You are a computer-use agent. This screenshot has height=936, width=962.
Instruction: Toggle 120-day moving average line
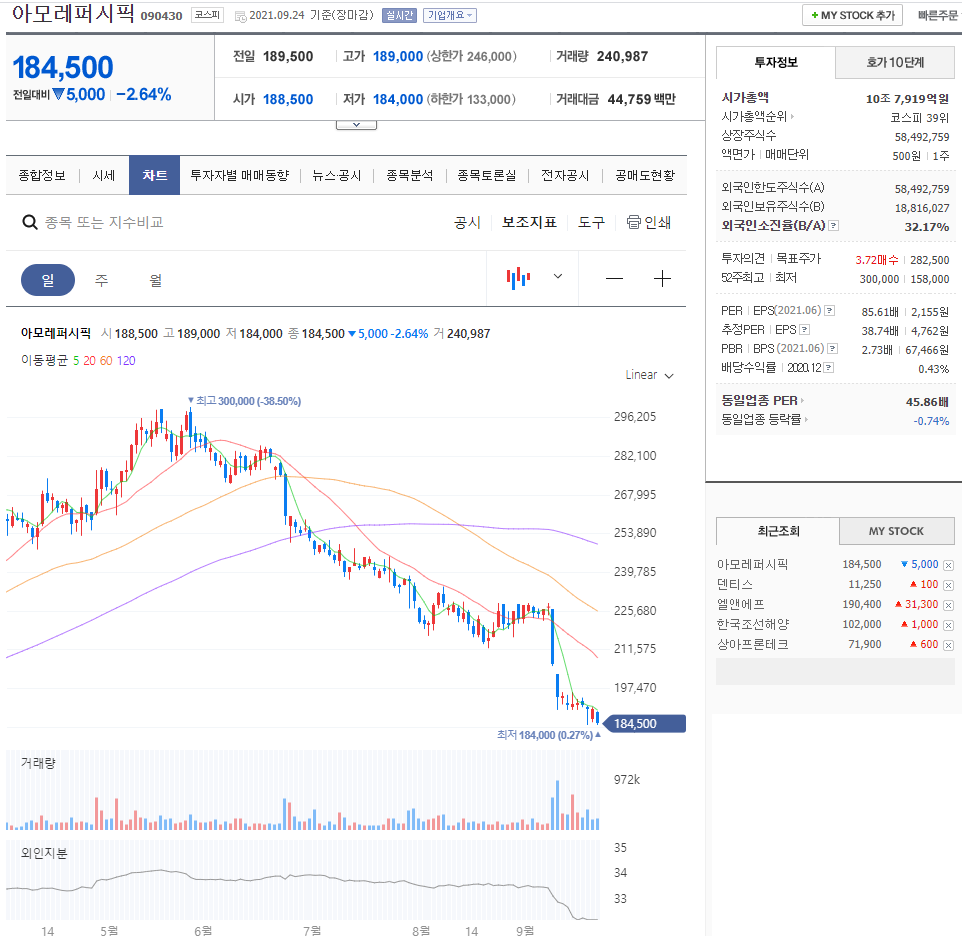pos(126,361)
